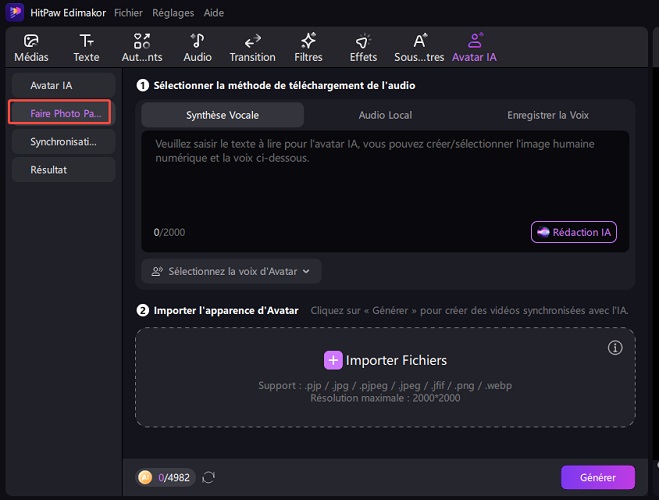
Task: Select the Synthèse Vocale tab
Action: tap(222, 115)
